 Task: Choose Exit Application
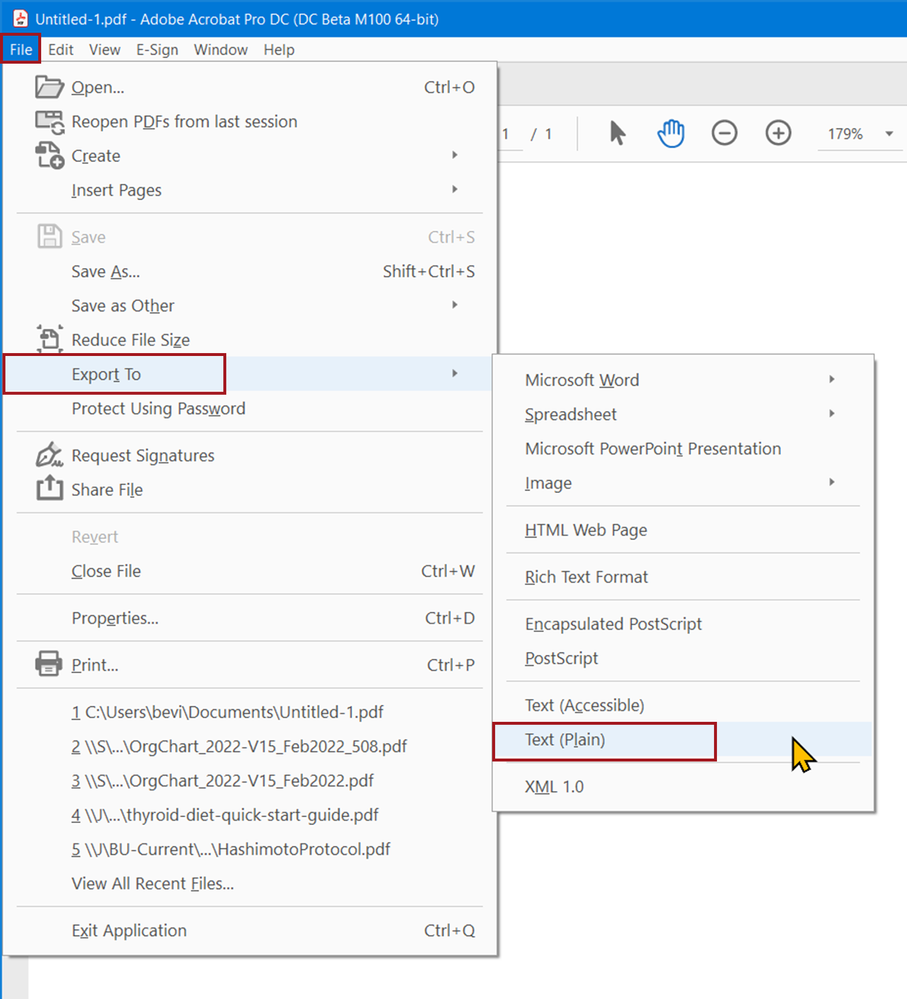pos(129,930)
